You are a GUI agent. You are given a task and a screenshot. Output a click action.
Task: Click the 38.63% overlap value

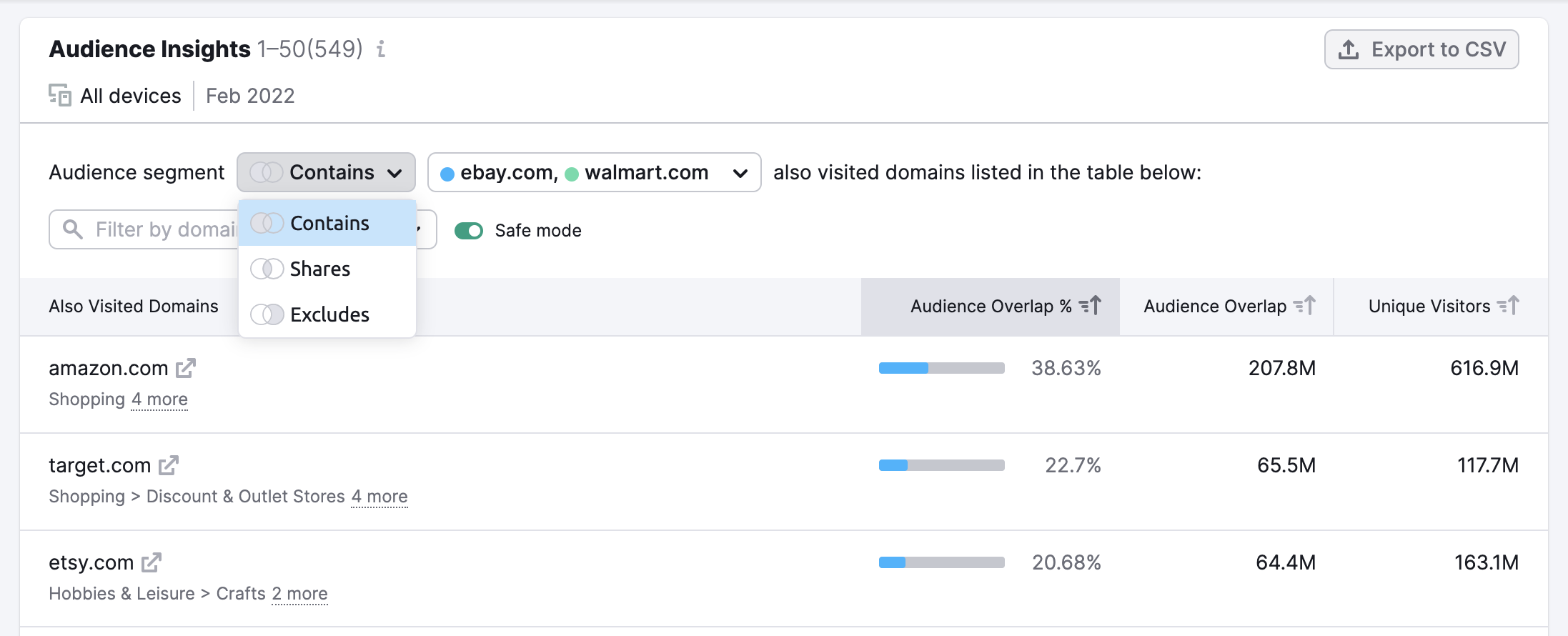(1066, 368)
